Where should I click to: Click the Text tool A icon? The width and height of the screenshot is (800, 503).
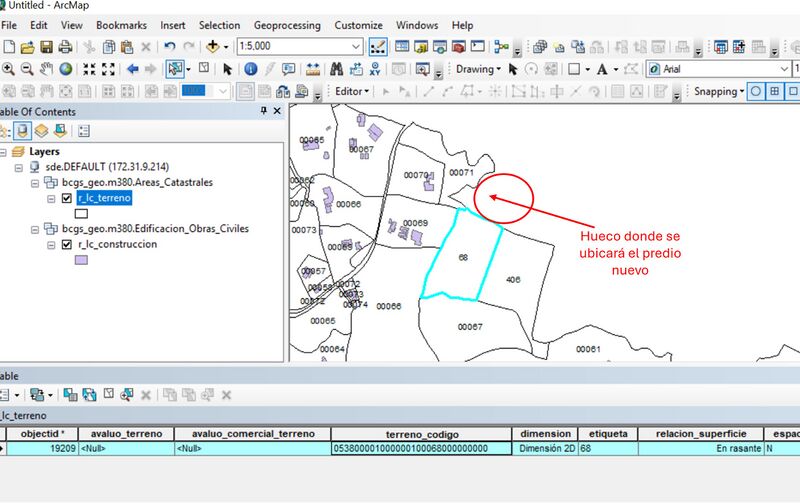pos(602,69)
